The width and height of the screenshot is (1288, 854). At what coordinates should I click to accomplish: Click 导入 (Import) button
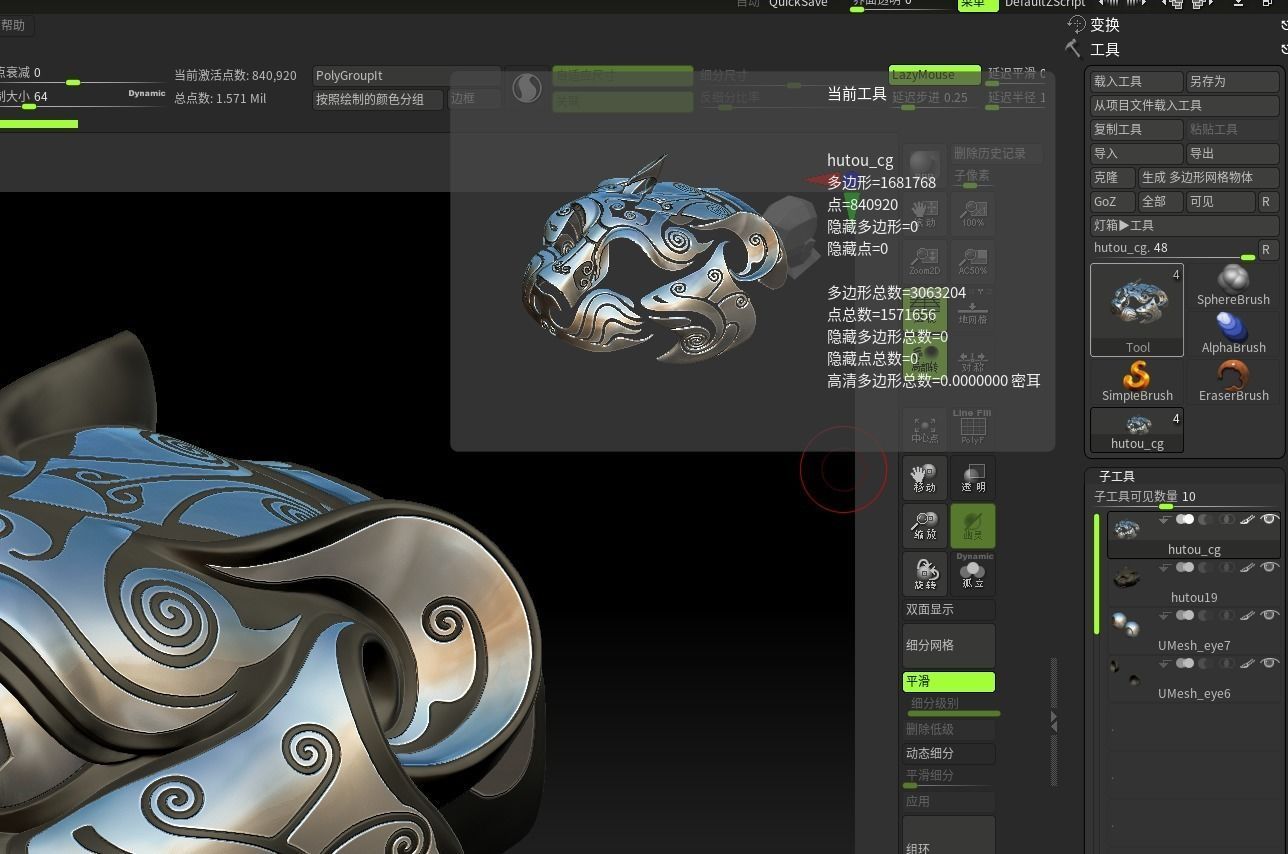(x=1137, y=153)
